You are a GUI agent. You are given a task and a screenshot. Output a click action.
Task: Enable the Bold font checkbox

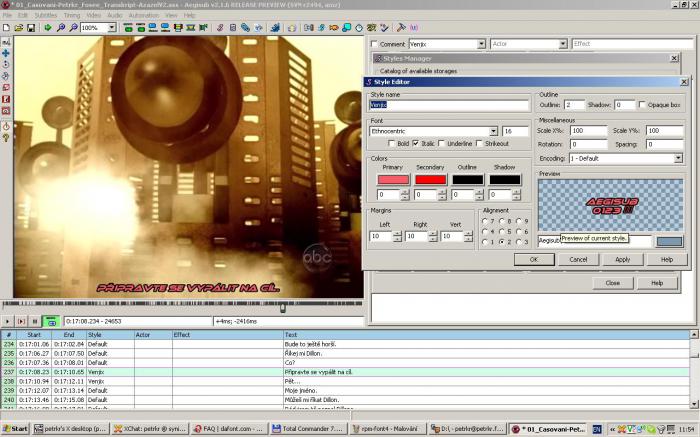(x=392, y=143)
